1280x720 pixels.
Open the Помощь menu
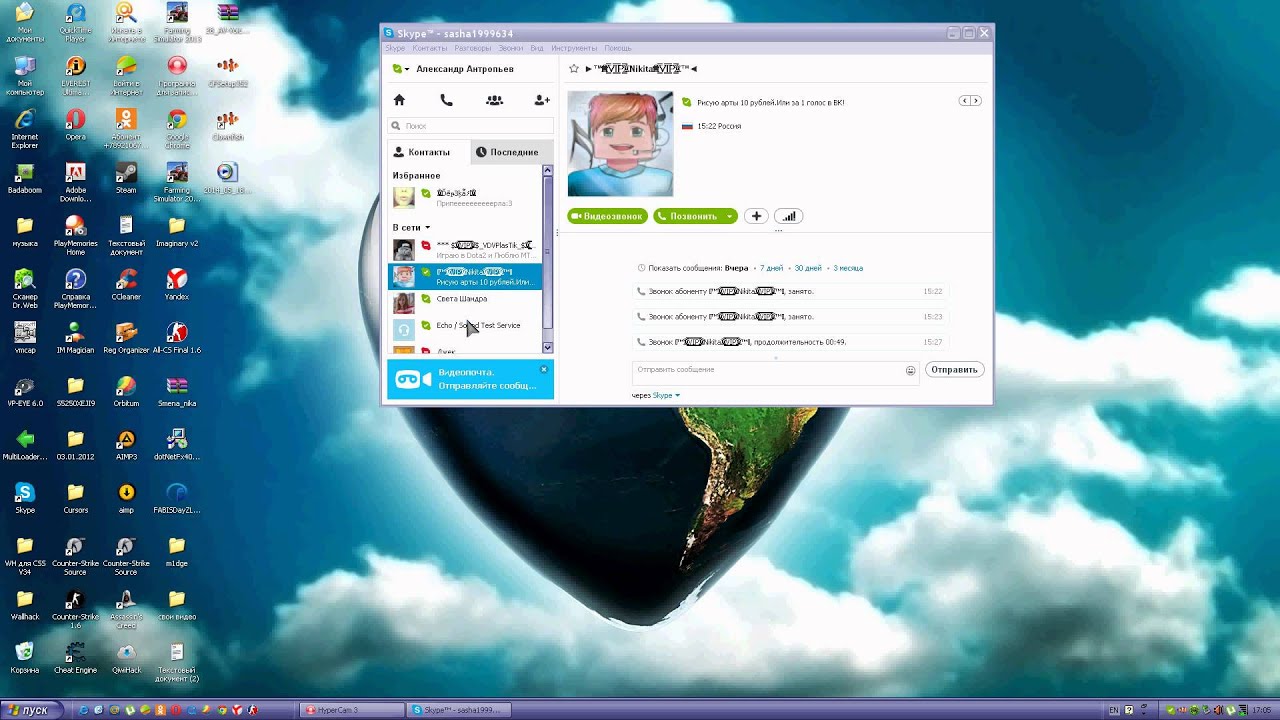(x=617, y=48)
